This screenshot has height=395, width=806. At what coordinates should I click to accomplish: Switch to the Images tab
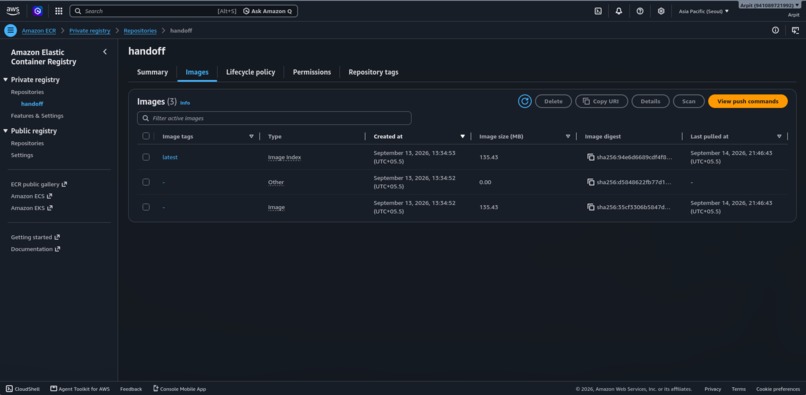click(x=197, y=73)
